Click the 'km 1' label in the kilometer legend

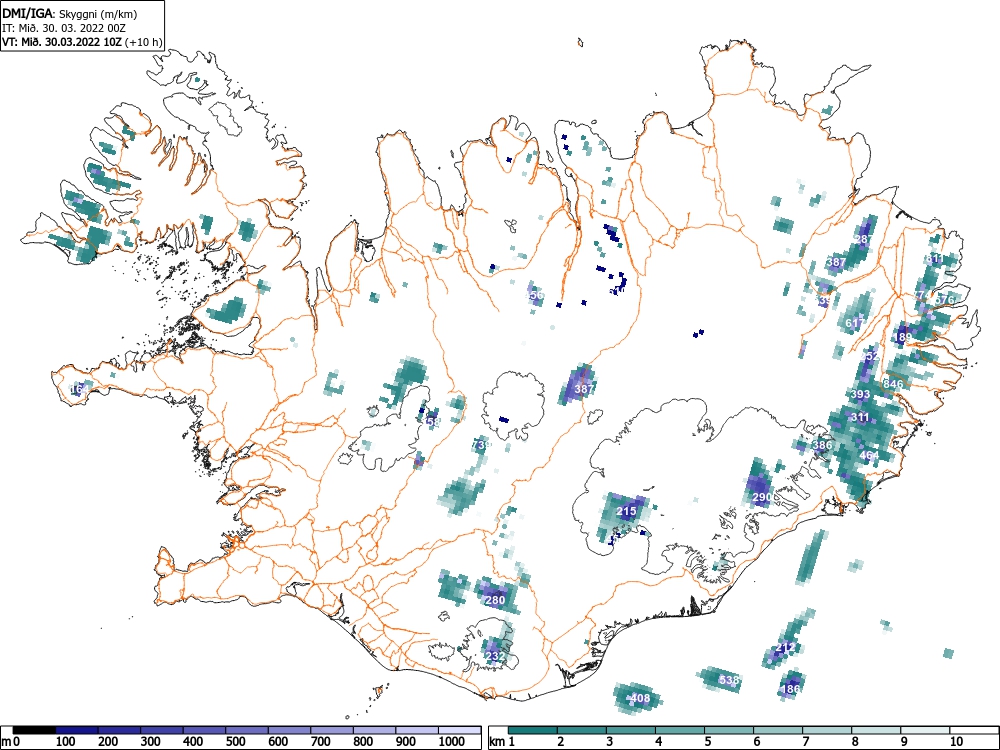[x=502, y=741]
